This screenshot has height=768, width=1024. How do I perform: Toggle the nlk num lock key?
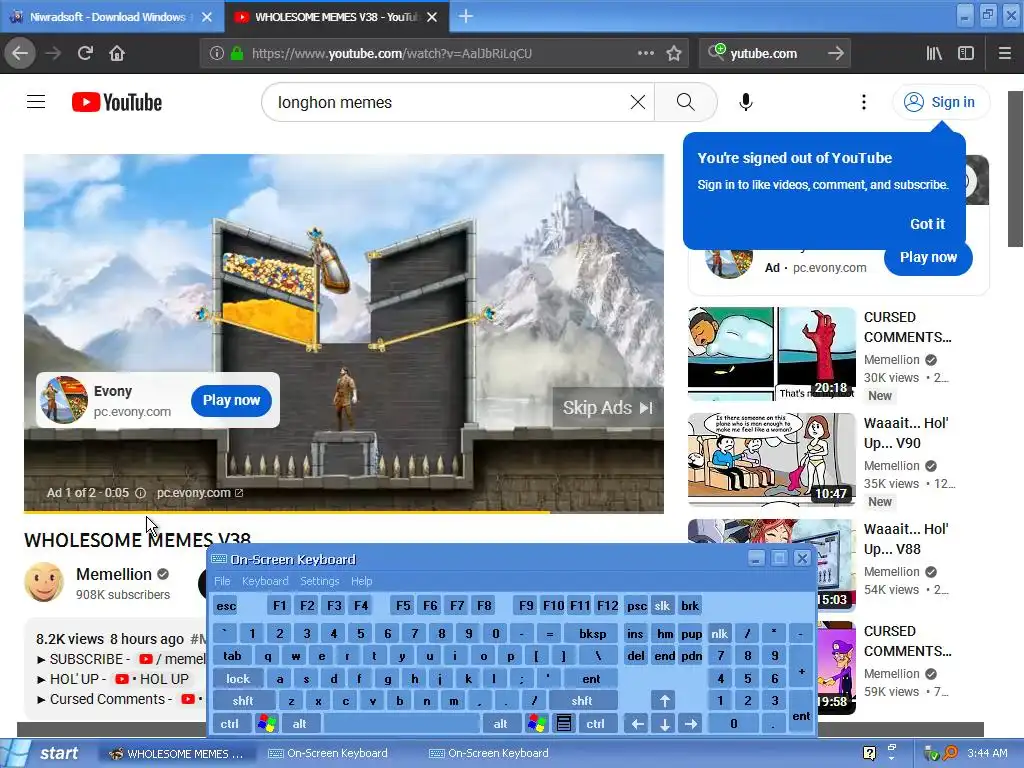[720, 633]
